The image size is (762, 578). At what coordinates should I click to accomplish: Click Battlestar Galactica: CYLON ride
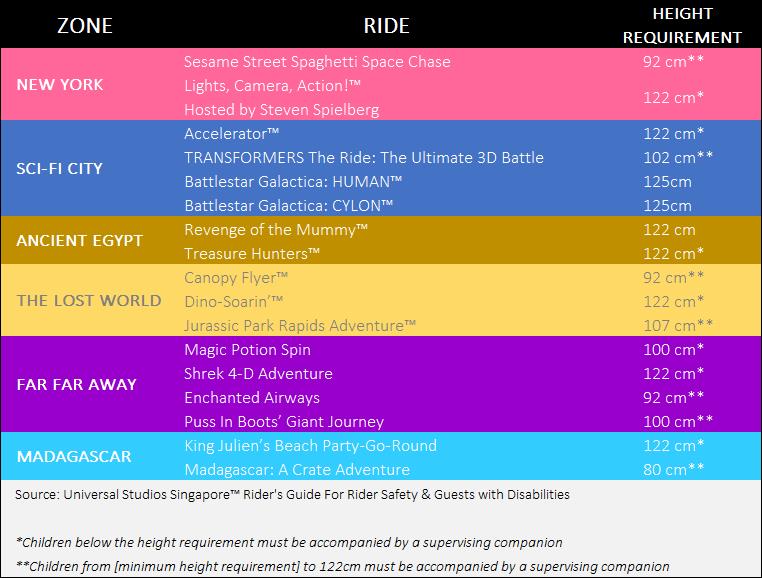click(289, 206)
